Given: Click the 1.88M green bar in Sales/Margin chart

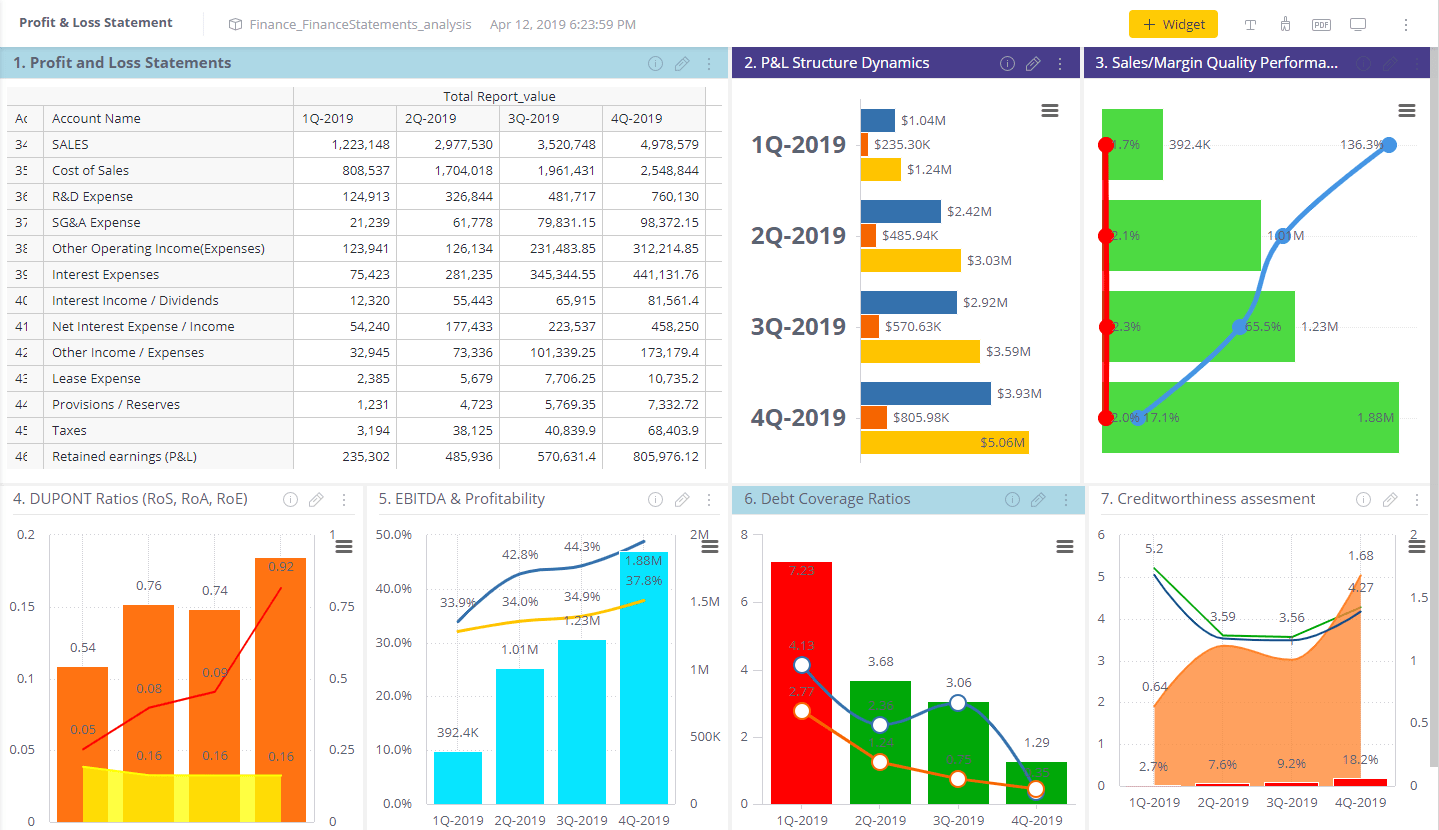Looking at the screenshot, I should point(1250,417).
